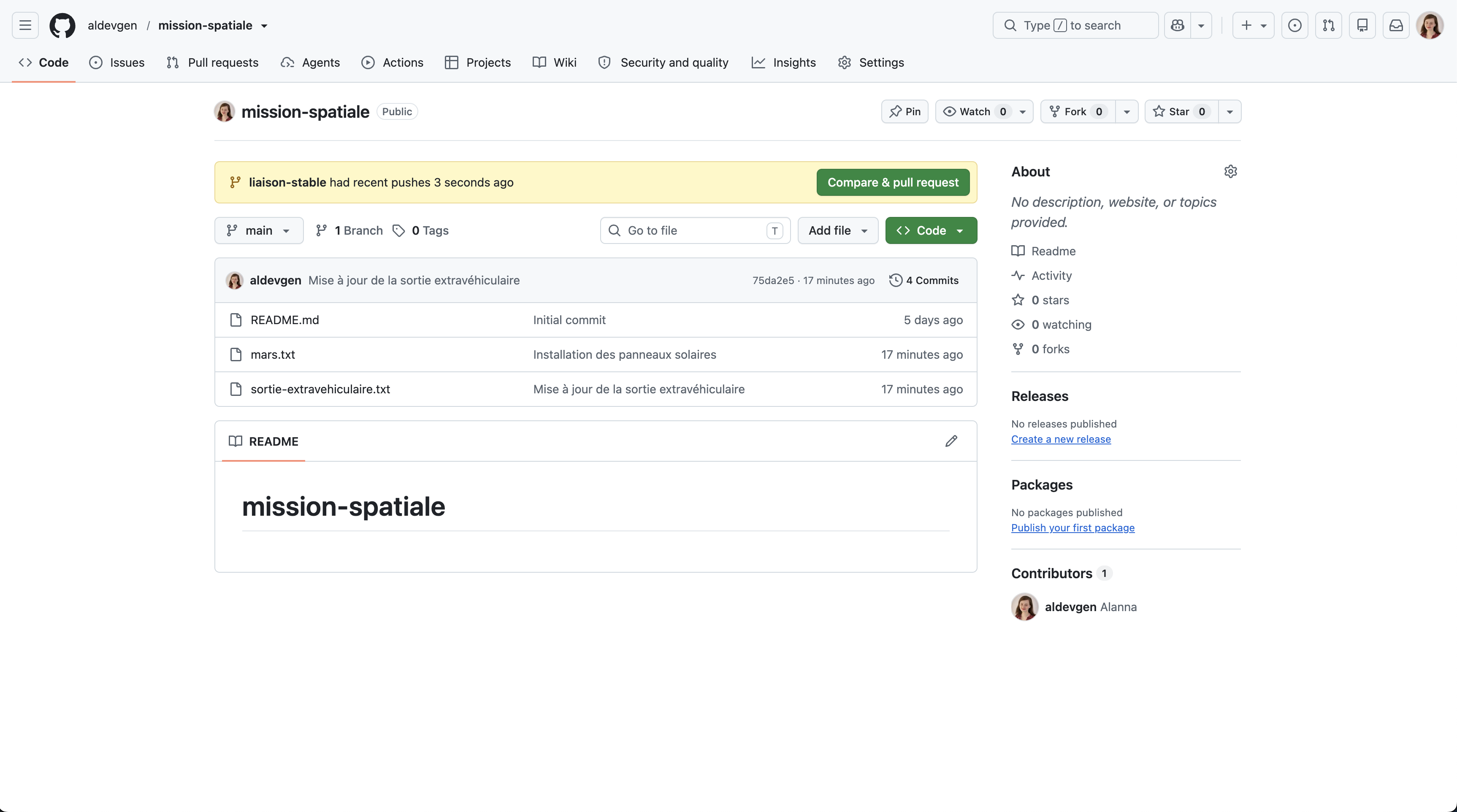Open the green Code dropdown
1457x812 pixels.
click(931, 231)
